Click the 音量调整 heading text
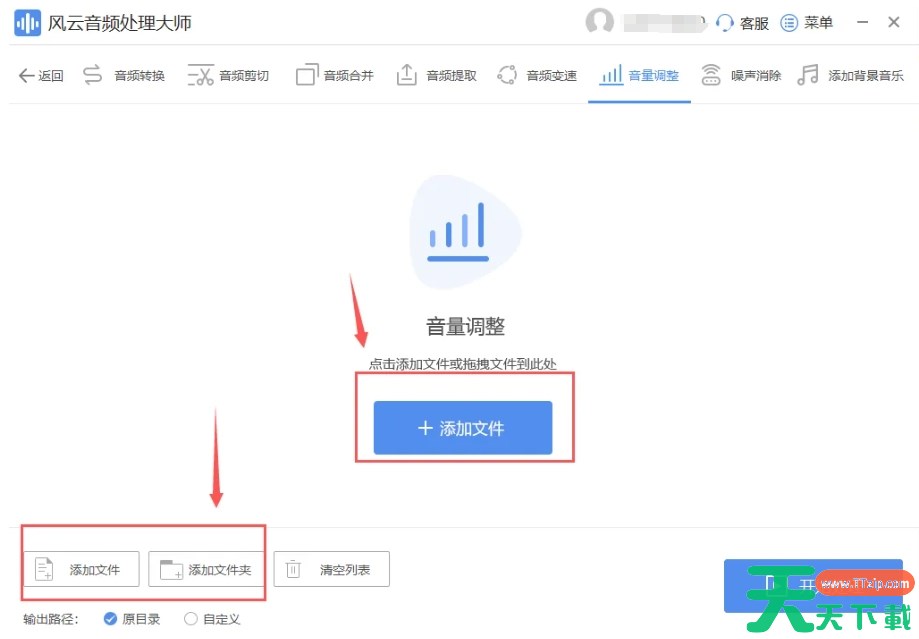919x639 pixels. pos(465,327)
